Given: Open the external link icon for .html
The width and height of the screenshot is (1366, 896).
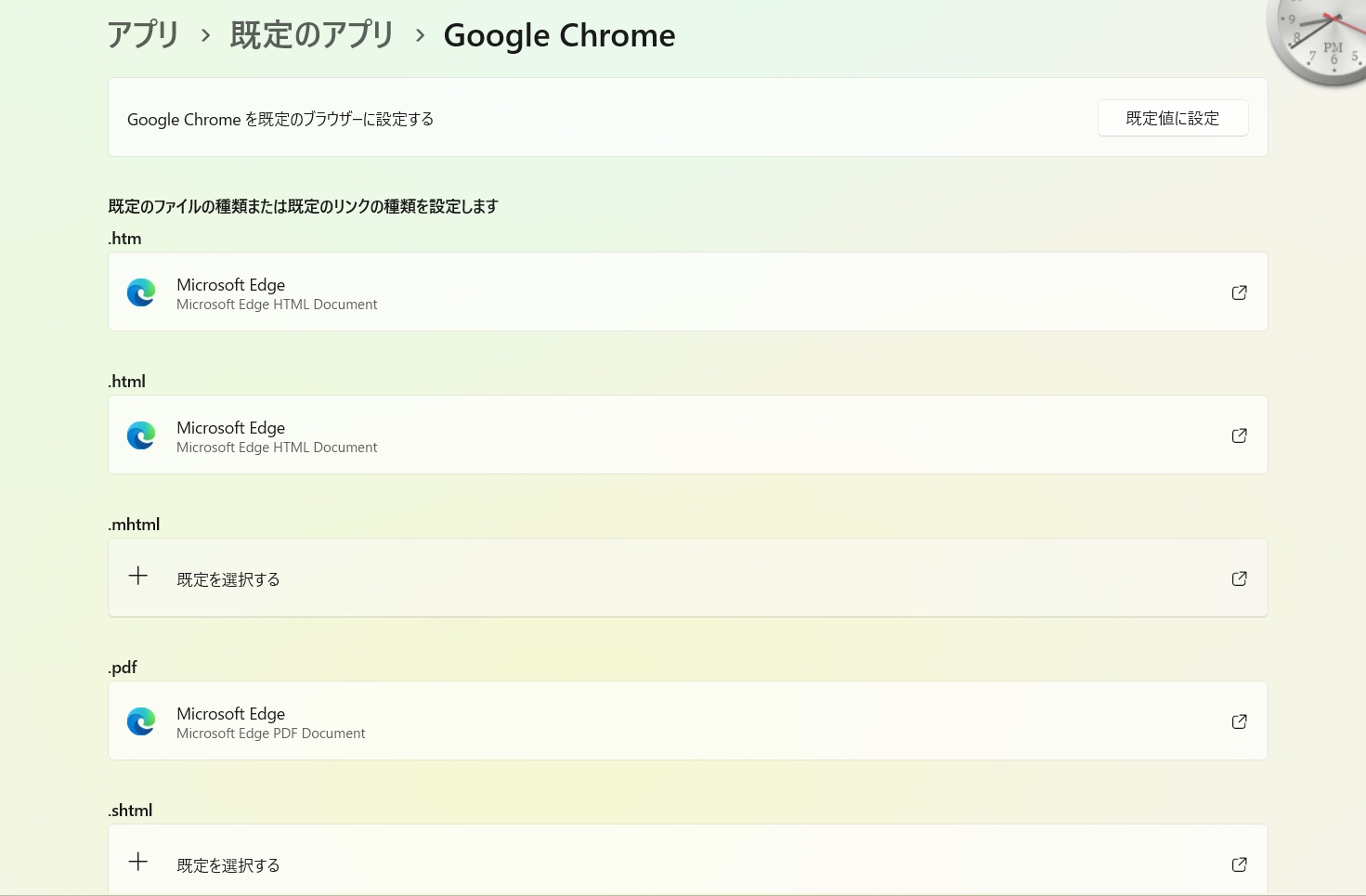Looking at the screenshot, I should click(1239, 435).
